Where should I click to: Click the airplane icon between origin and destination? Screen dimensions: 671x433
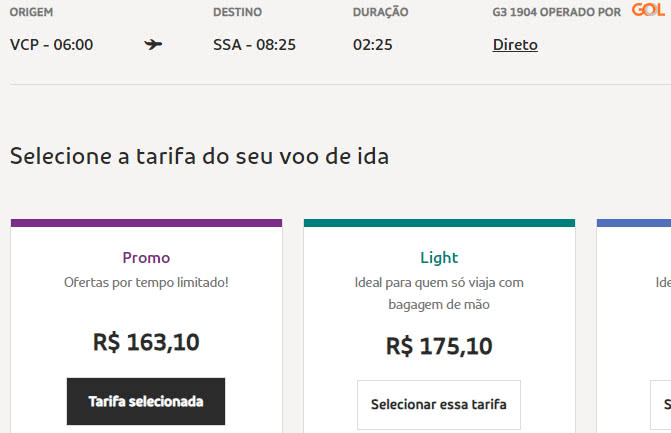pos(153,45)
